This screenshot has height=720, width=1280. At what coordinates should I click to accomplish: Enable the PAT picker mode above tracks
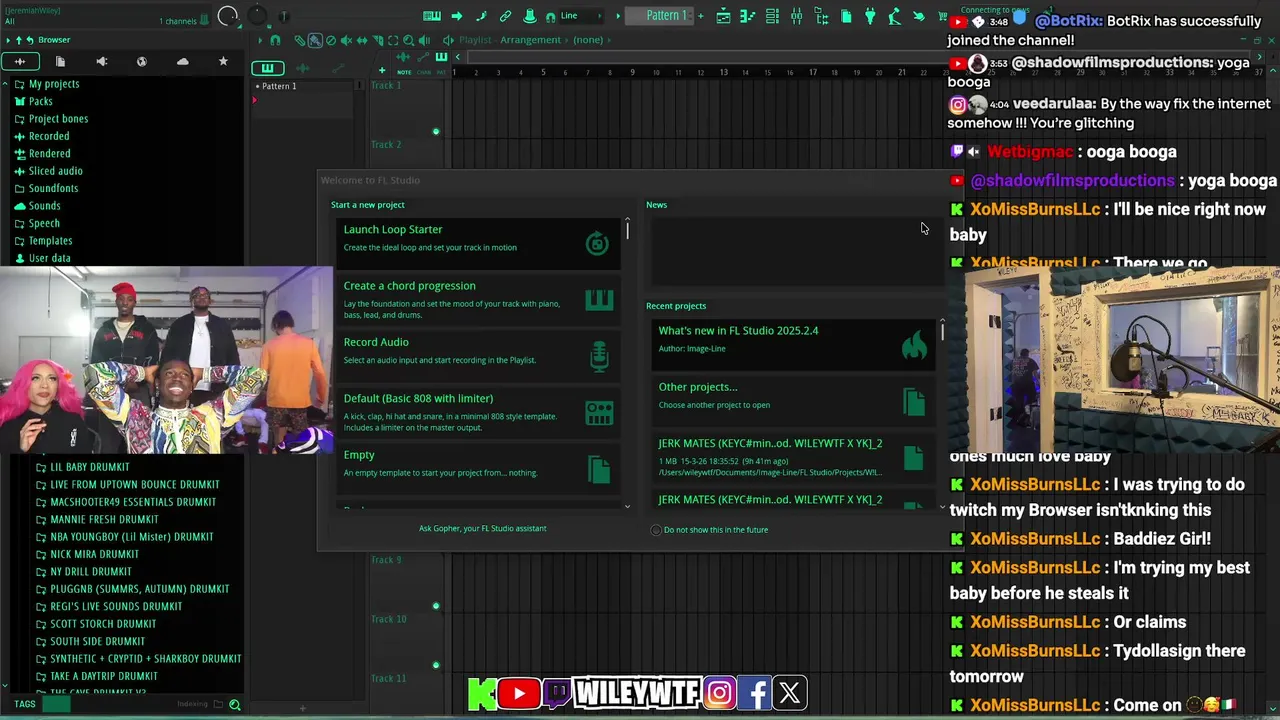pos(441,72)
